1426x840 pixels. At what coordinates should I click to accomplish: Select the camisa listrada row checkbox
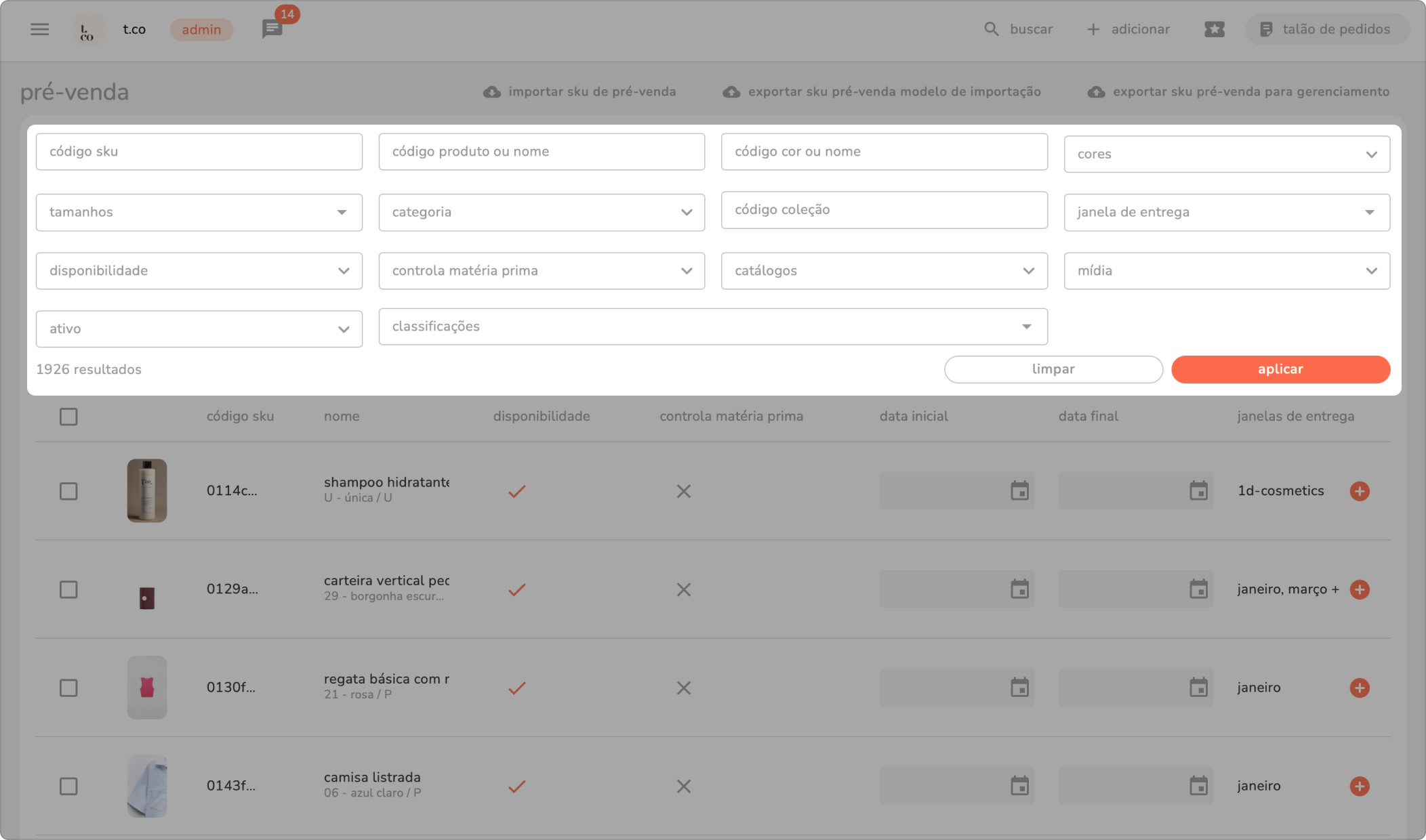tap(68, 786)
